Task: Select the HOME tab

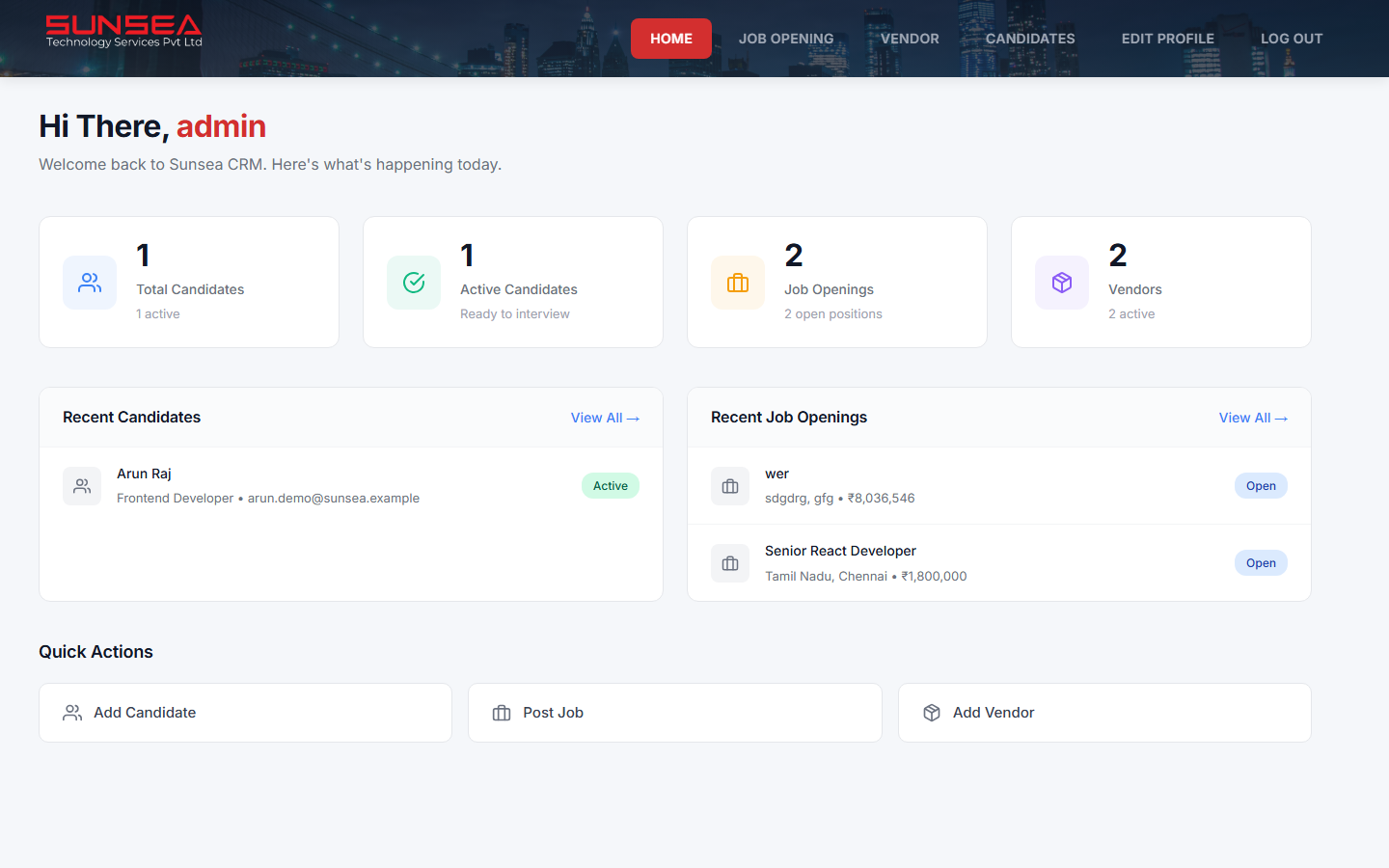Action: [x=670, y=39]
